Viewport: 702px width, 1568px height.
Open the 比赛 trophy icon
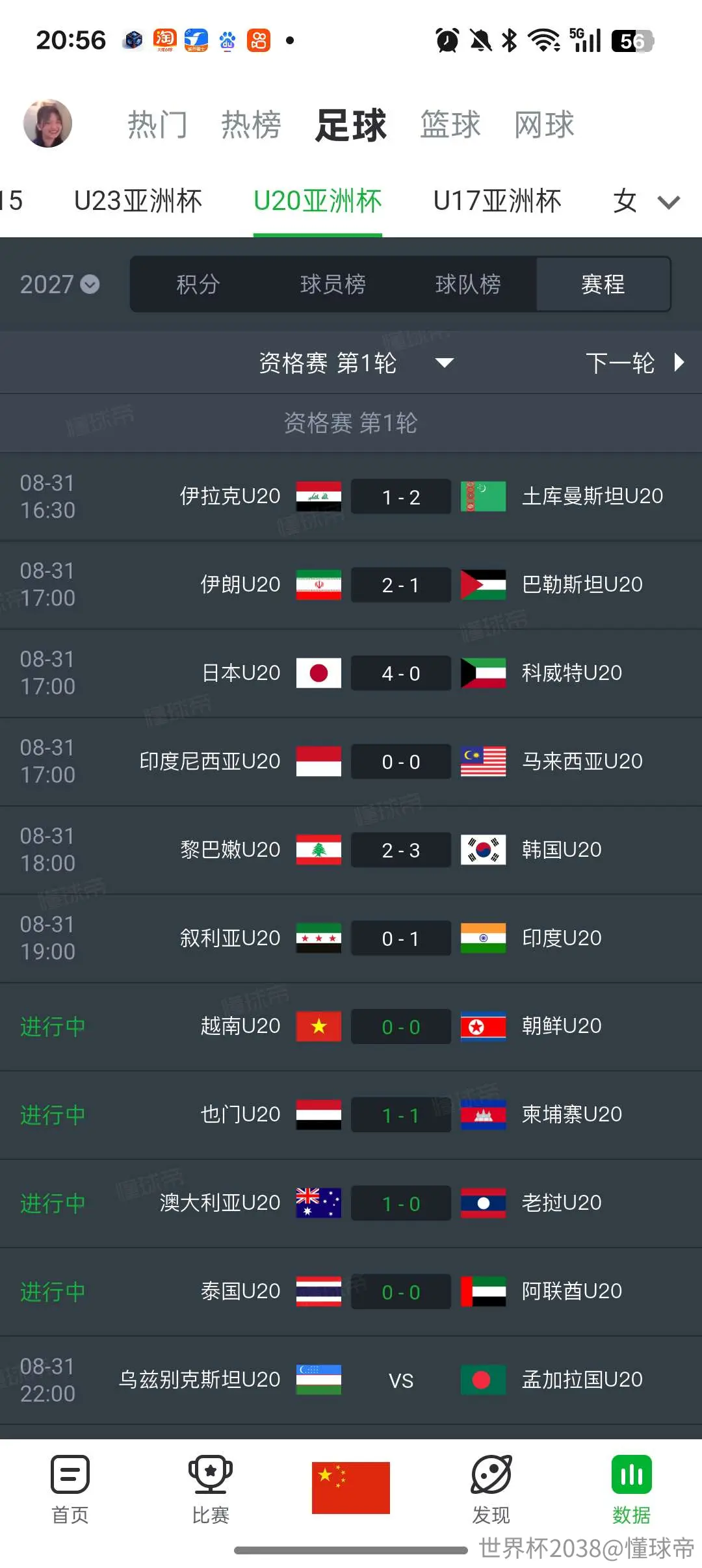click(211, 1474)
